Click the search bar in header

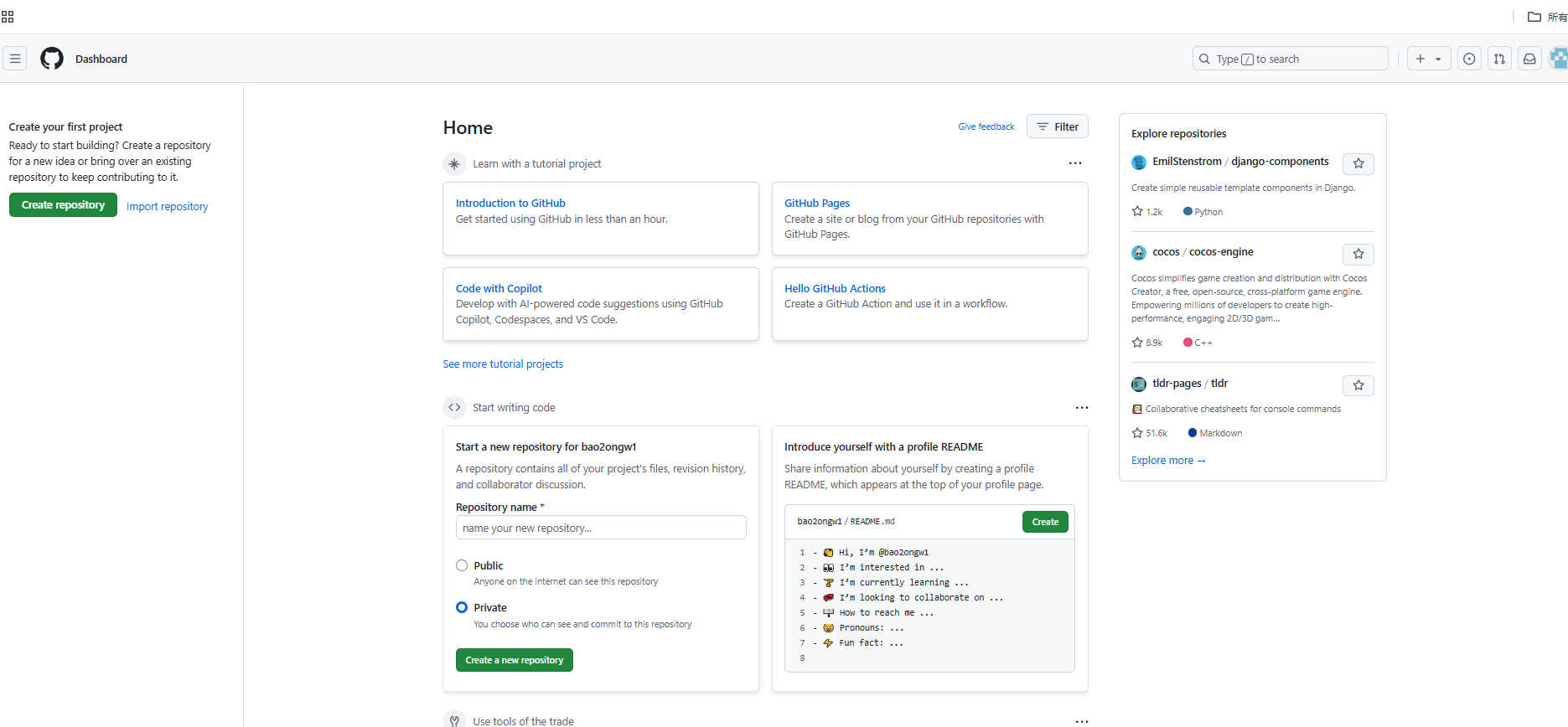[x=1290, y=59]
